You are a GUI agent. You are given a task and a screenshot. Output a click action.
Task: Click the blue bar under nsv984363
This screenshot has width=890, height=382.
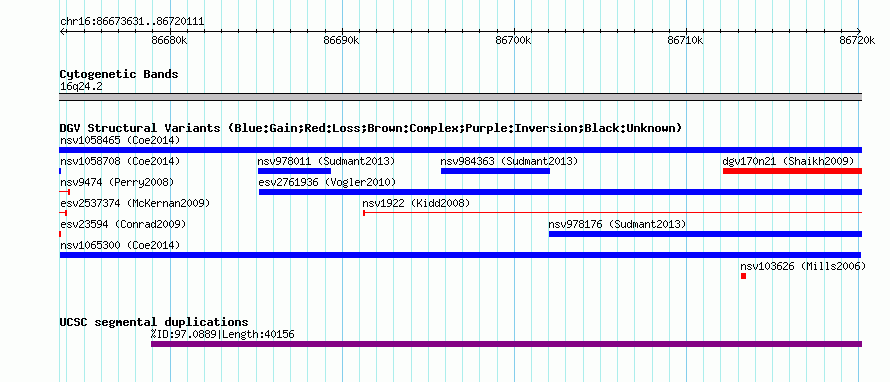click(495, 171)
